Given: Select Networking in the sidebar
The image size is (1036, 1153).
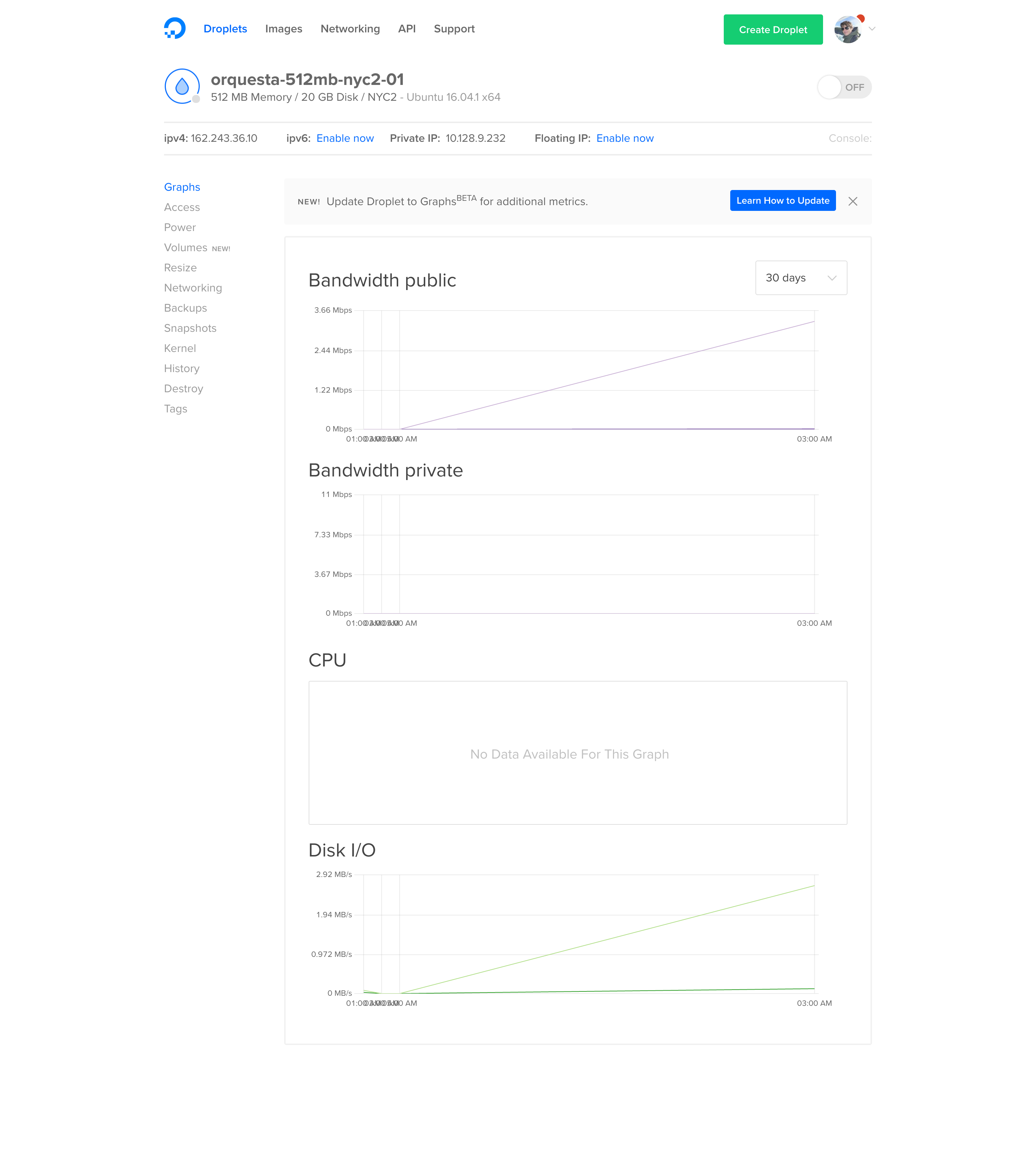Looking at the screenshot, I should tap(193, 288).
